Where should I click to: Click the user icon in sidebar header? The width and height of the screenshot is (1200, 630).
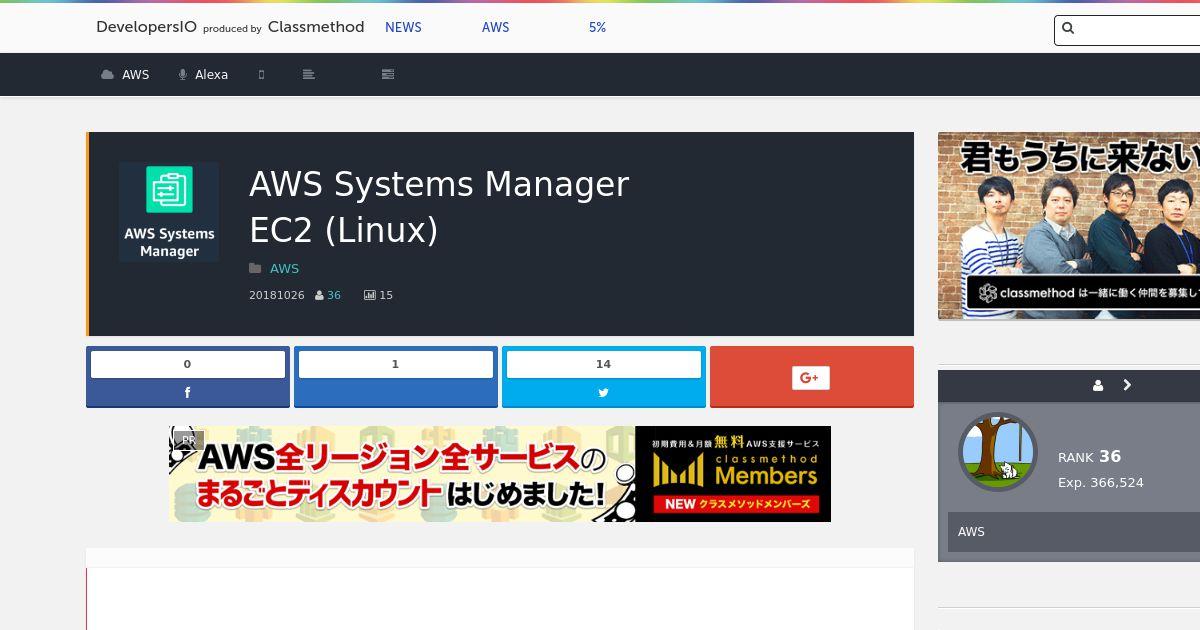tap(1098, 385)
